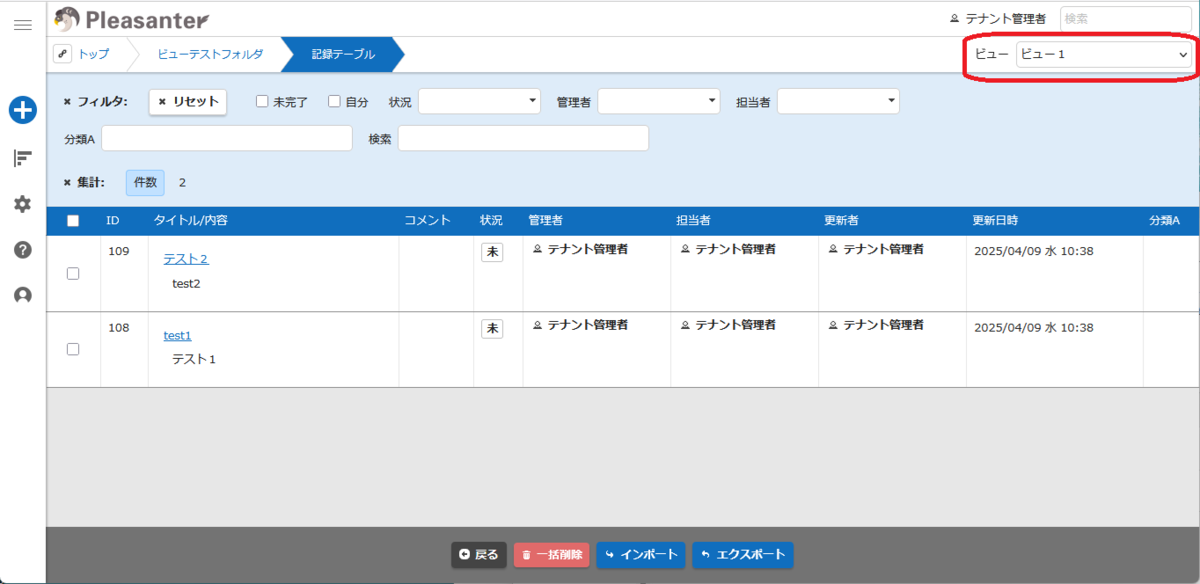Screen dimensions: 1200x584
Task: Click the top-right 検索 search box
Action: tap(1126, 18)
